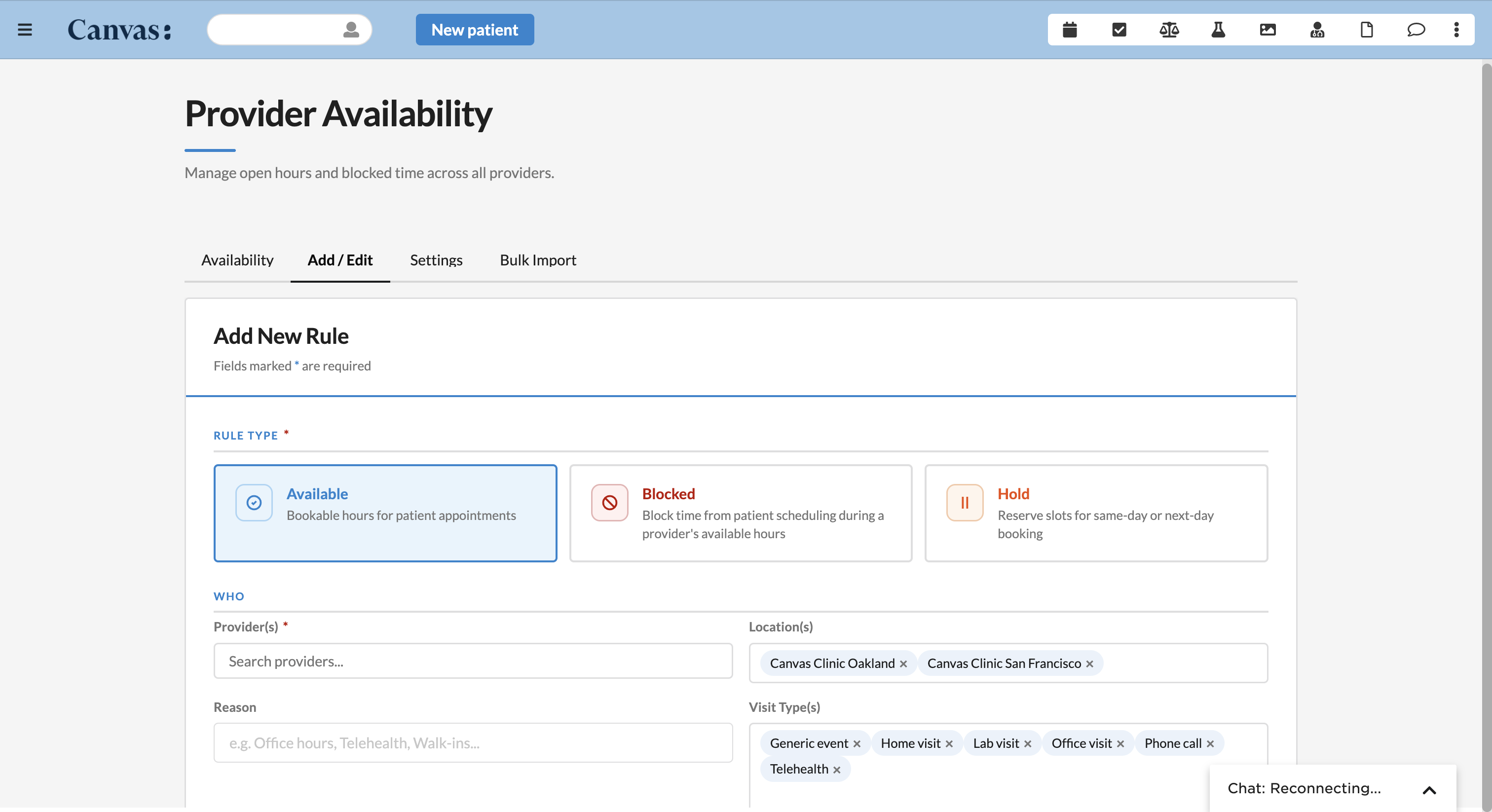Open the balance scale icon
The image size is (1492, 812).
[x=1169, y=30]
